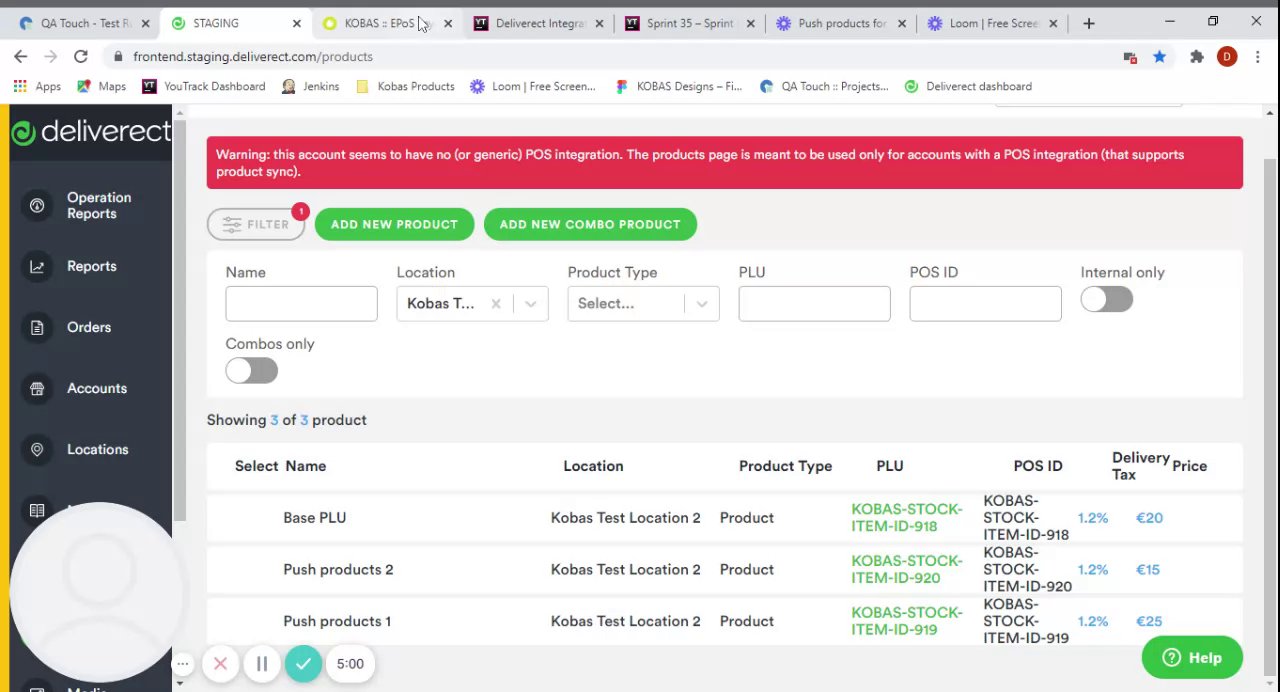Toggle the FILTER panel button

click(x=256, y=224)
